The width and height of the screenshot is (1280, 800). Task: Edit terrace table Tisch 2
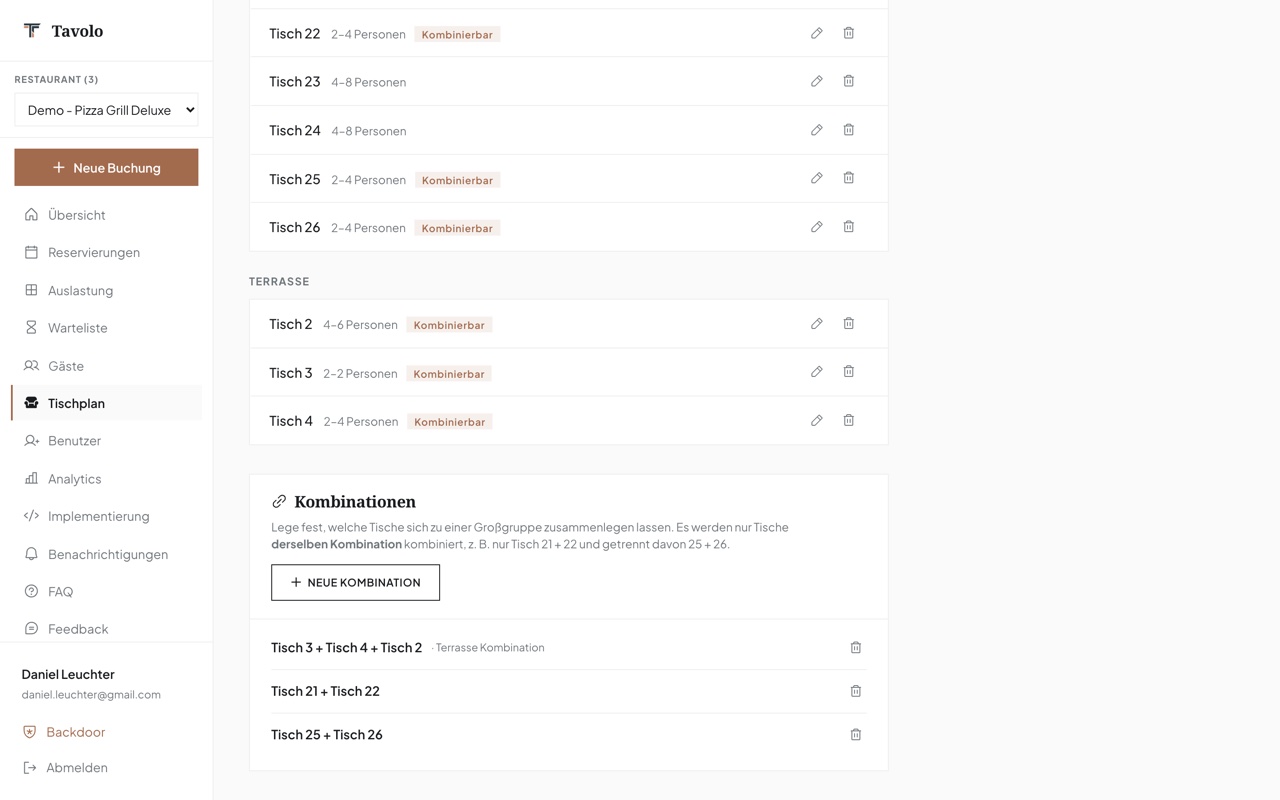click(817, 324)
